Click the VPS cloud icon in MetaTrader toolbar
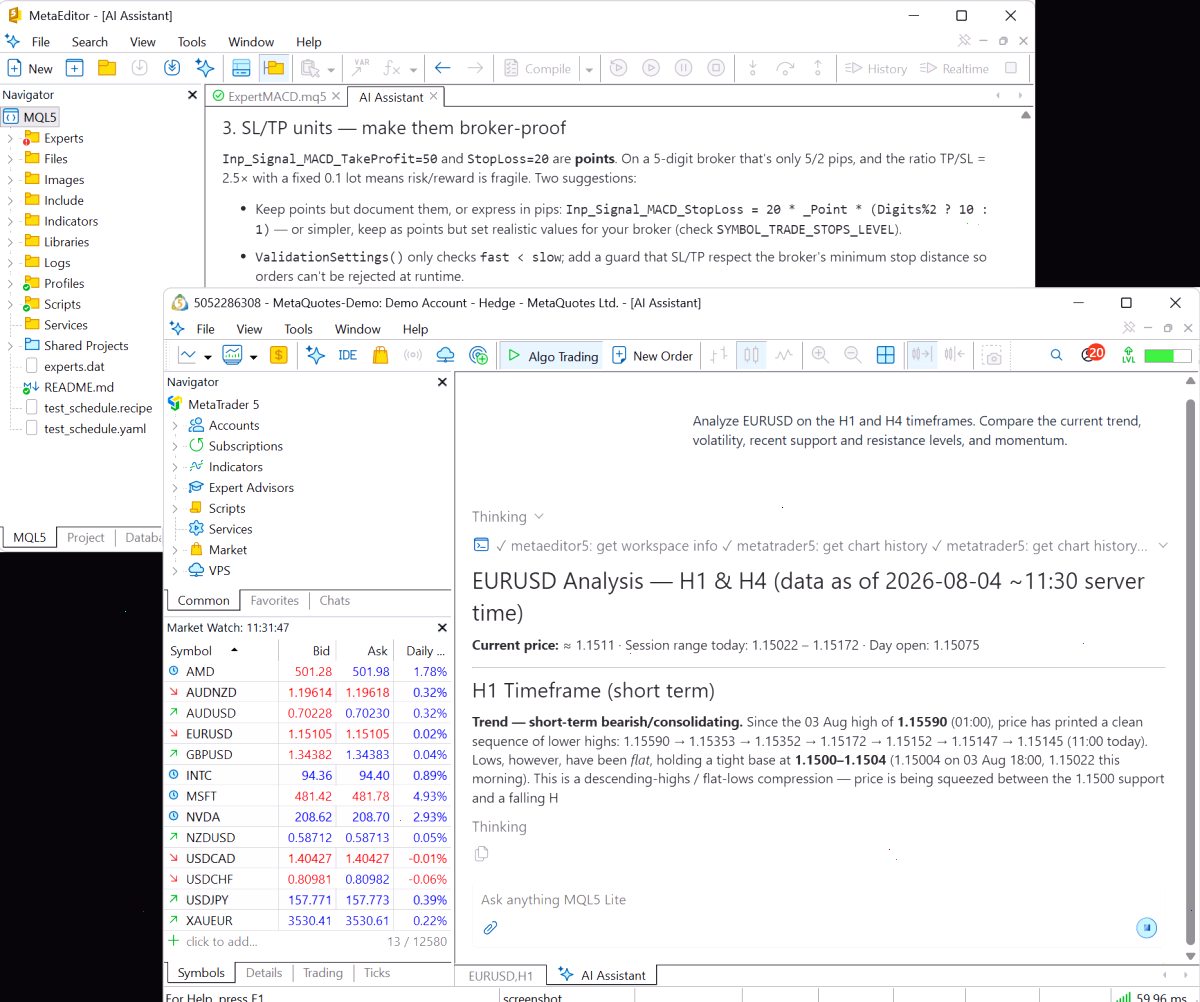 (x=446, y=355)
